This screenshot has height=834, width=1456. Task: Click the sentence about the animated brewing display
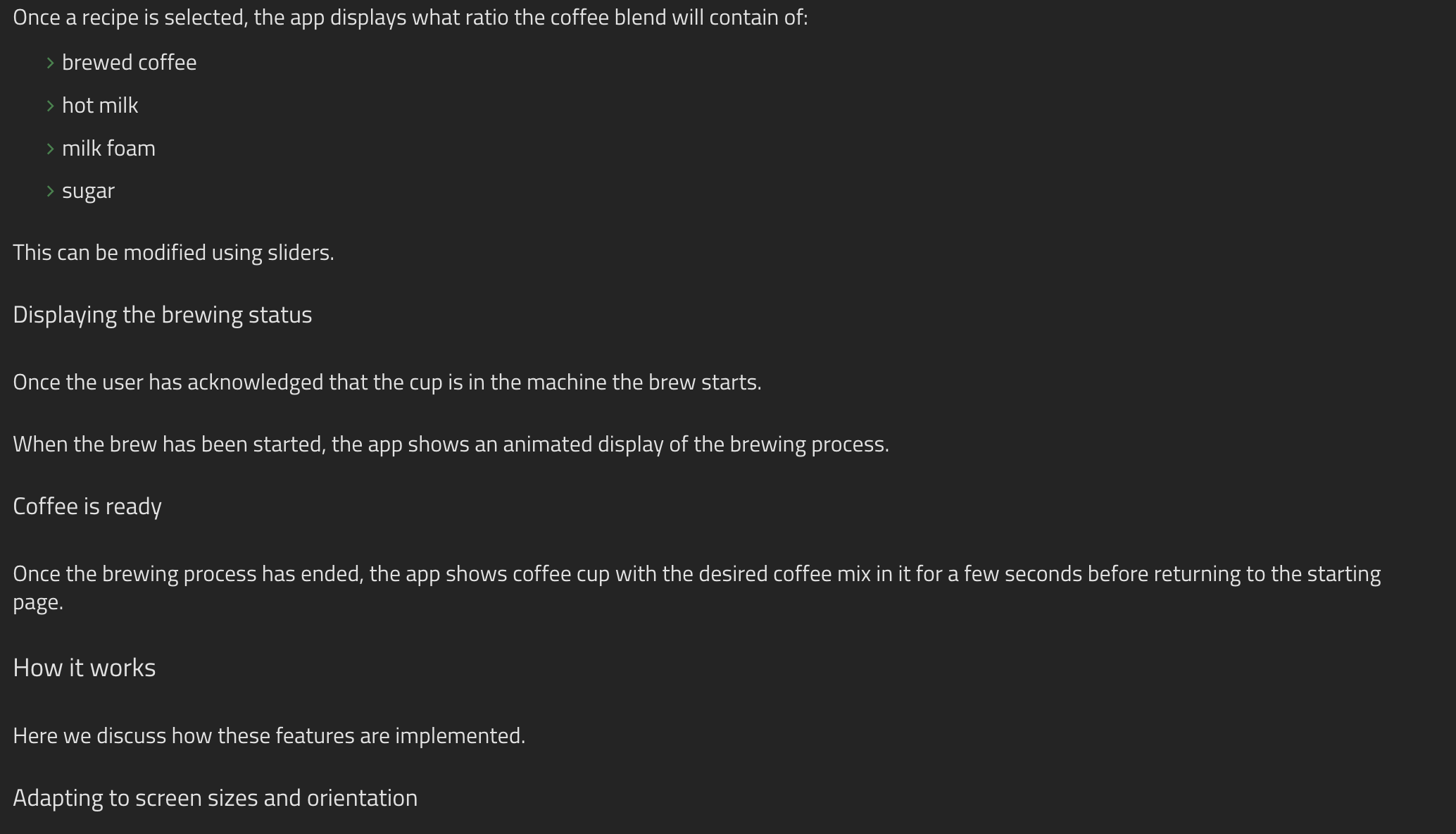pos(451,444)
